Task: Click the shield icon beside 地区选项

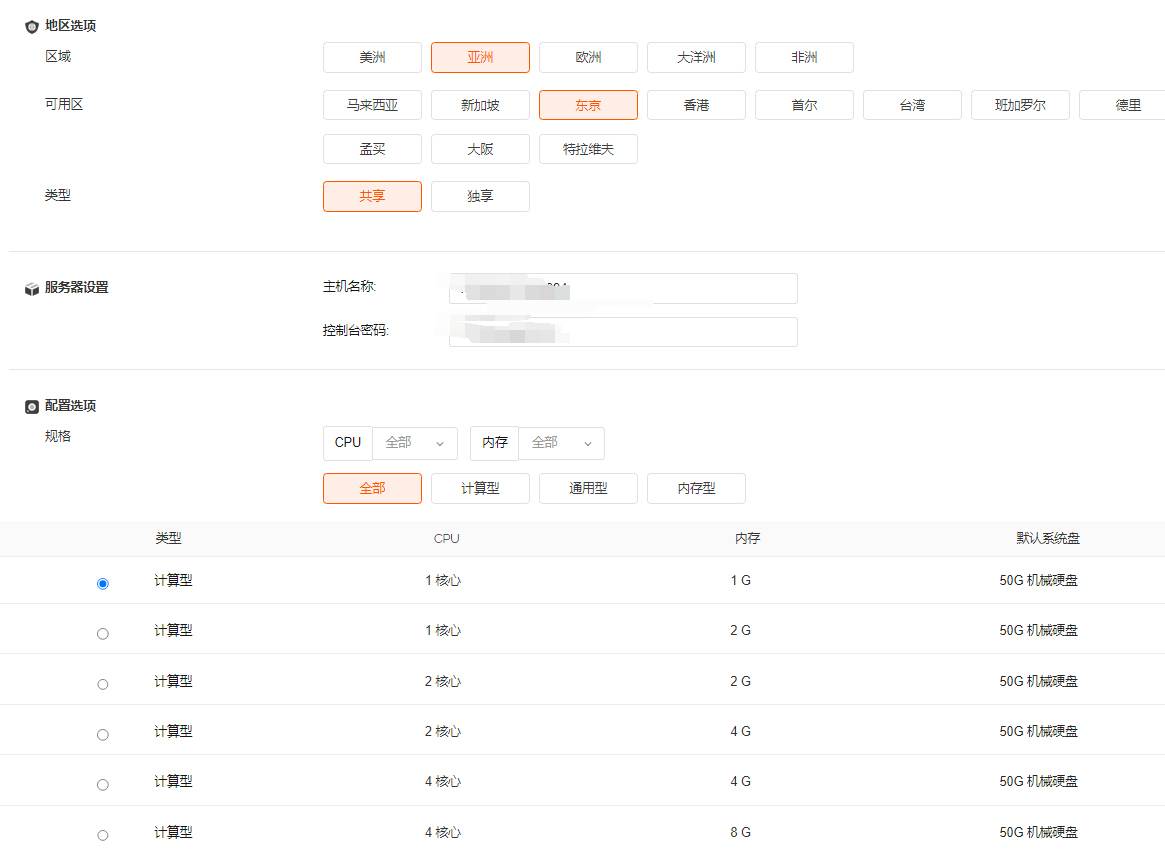Action: click(x=31, y=27)
